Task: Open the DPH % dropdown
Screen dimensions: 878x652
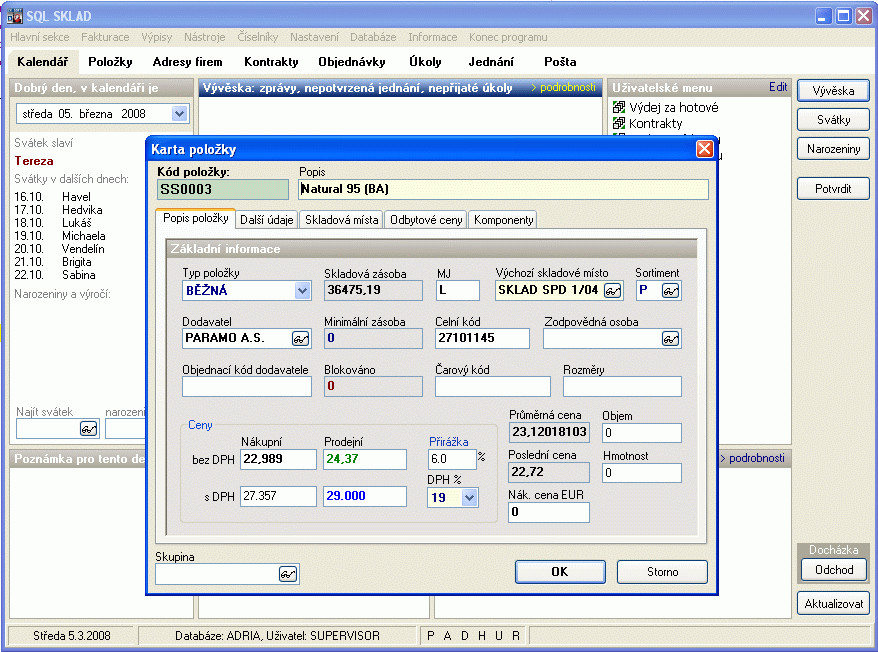Action: 468,497
